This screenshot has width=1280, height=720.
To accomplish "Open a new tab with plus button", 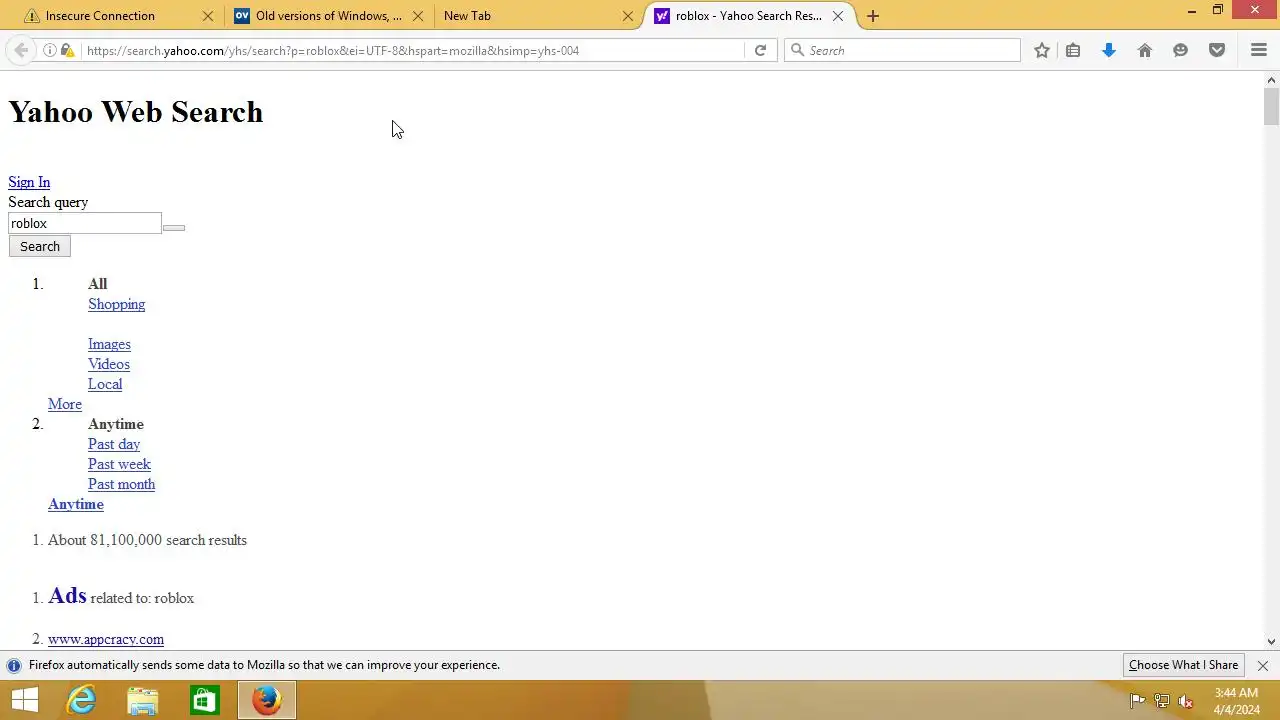I will [x=873, y=16].
